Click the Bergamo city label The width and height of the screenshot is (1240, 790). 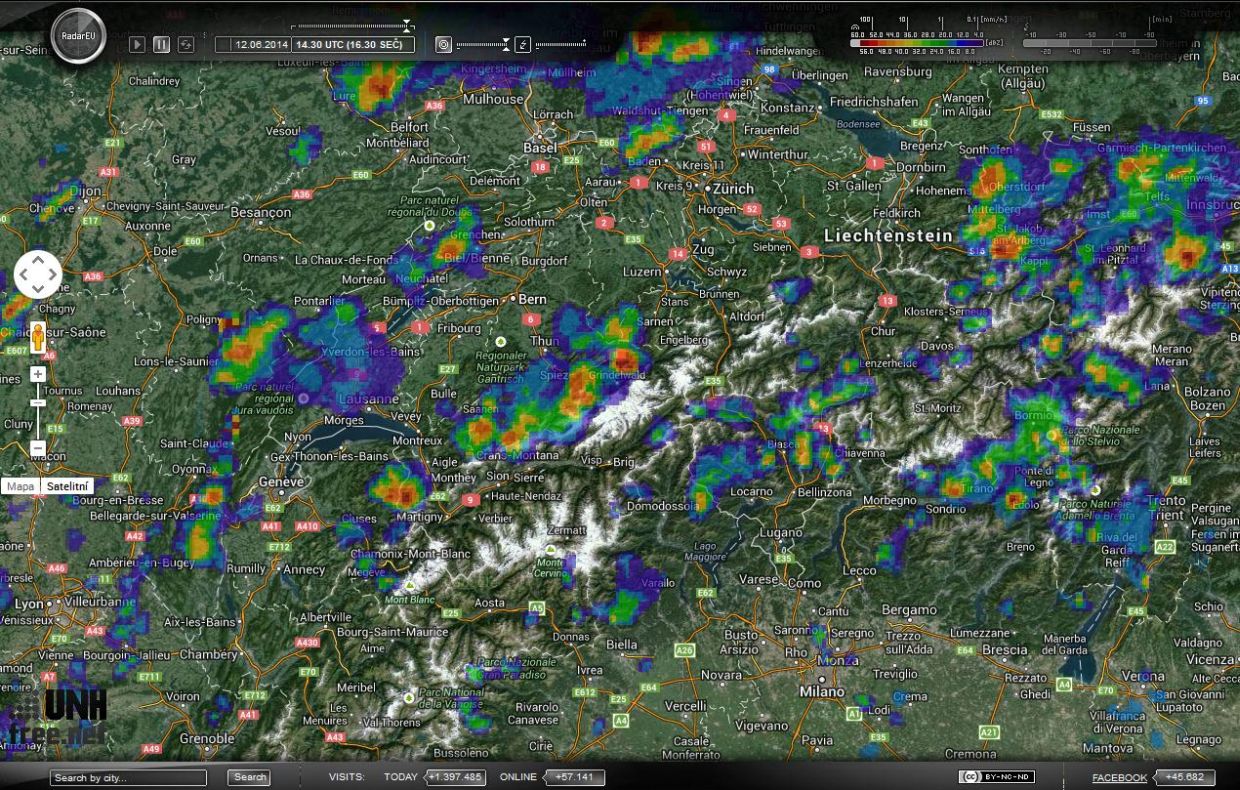pyautogui.click(x=909, y=609)
